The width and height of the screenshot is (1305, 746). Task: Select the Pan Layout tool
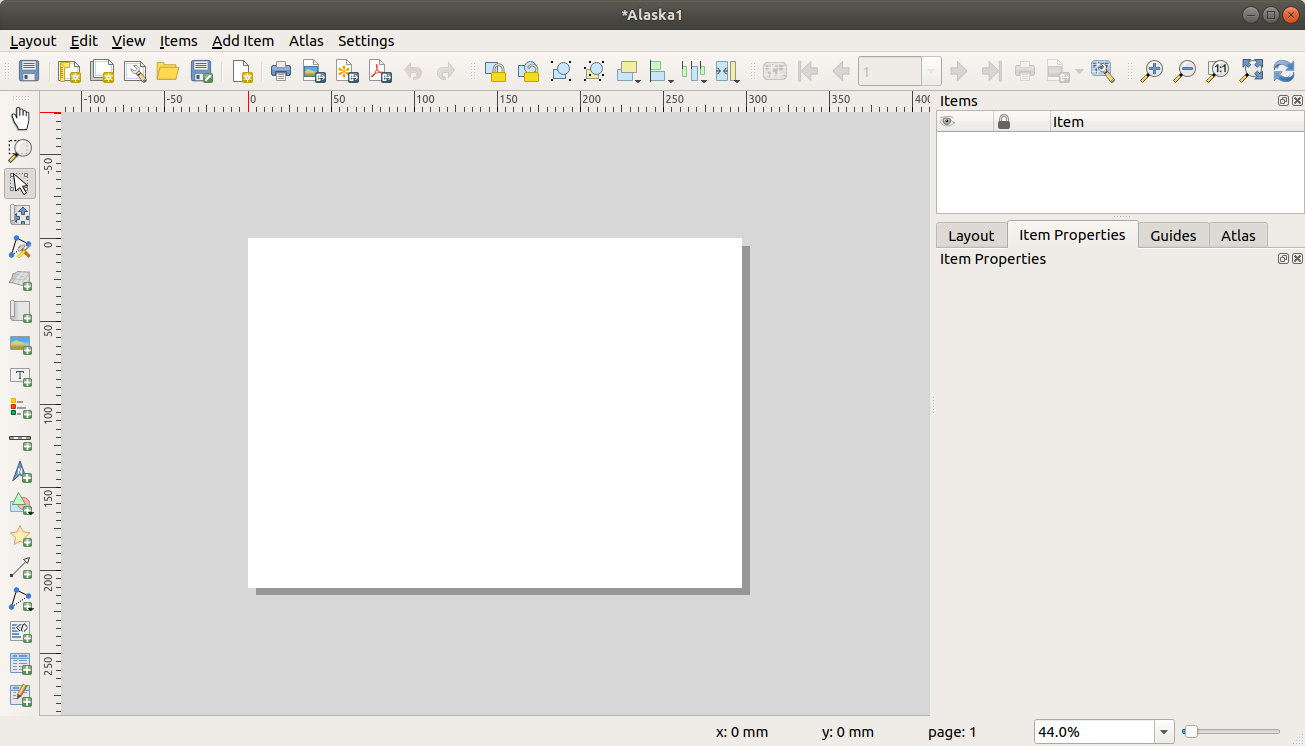pos(20,118)
